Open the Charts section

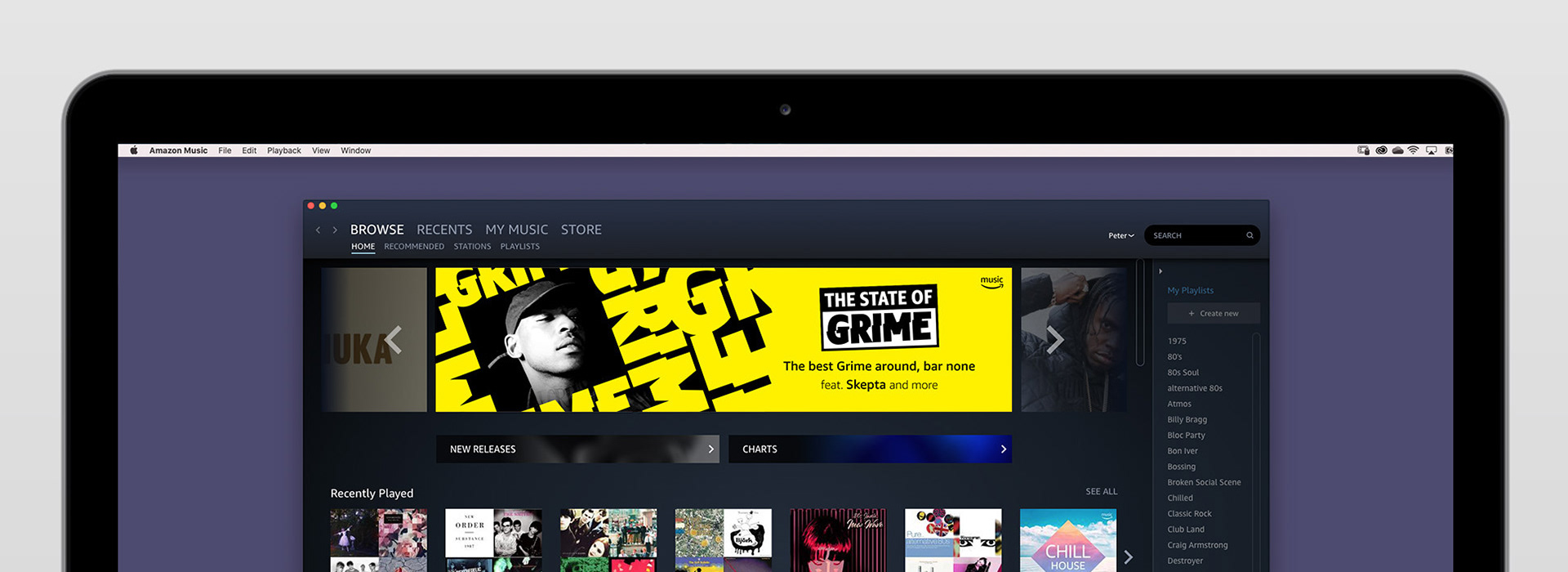pyautogui.click(x=870, y=449)
